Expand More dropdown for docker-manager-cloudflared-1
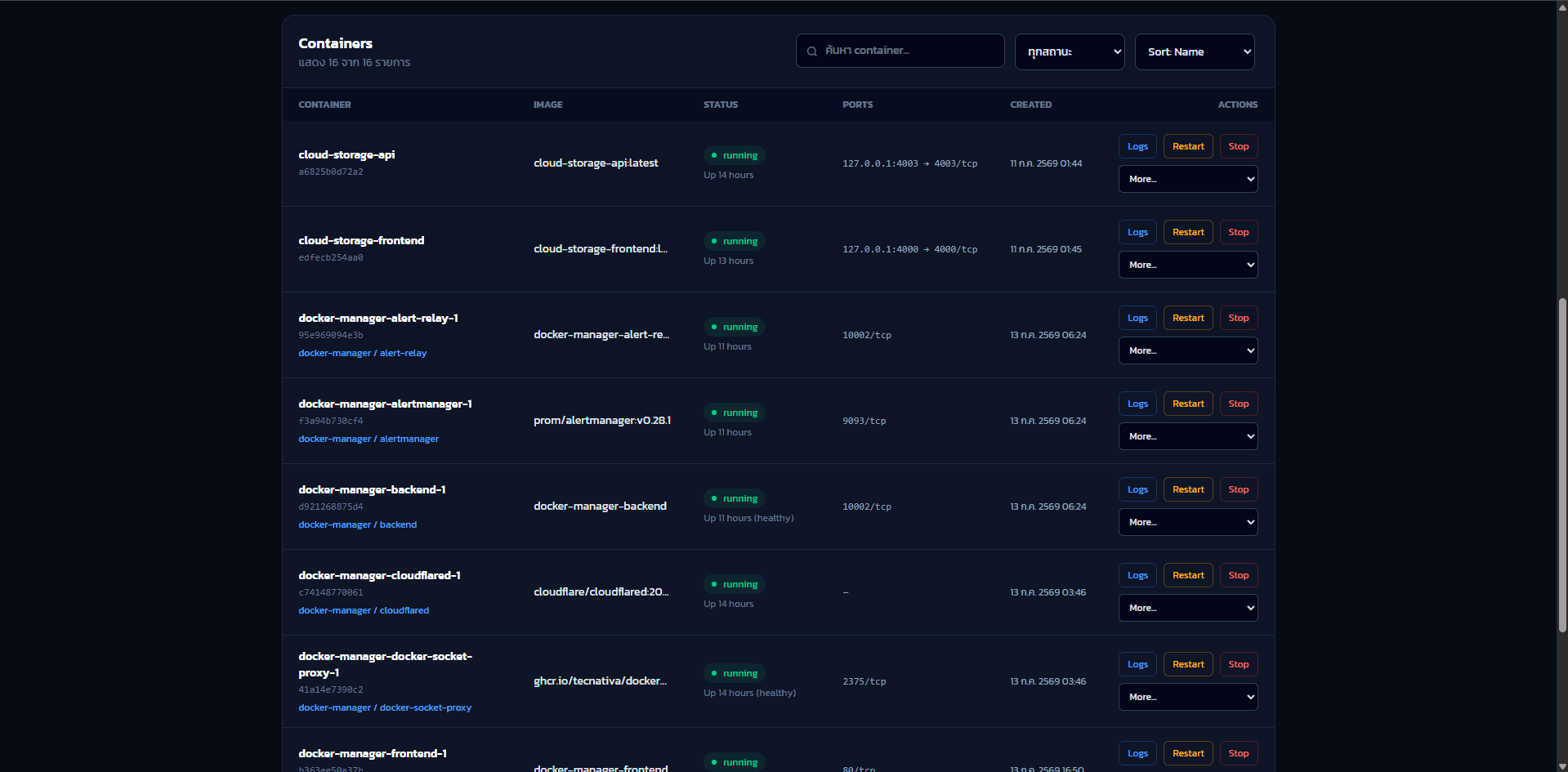The width and height of the screenshot is (1568, 772). tap(1188, 608)
